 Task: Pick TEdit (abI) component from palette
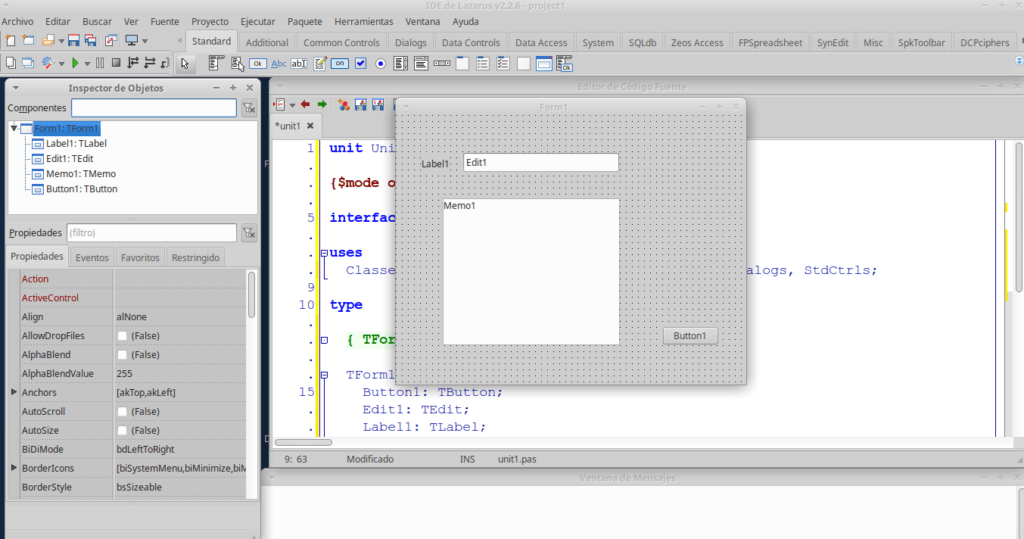click(x=299, y=64)
